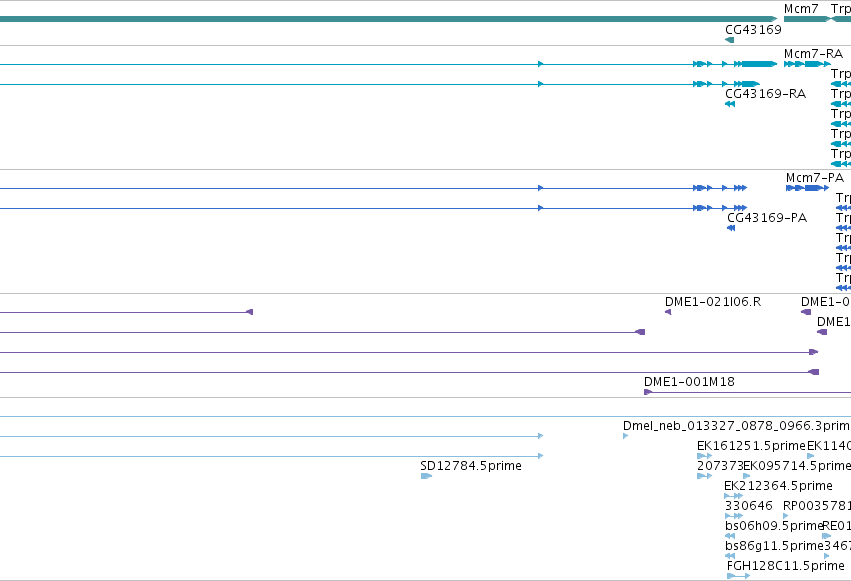Click the bs06h09.5prime label
851x581 pixels.
[x=774, y=526]
